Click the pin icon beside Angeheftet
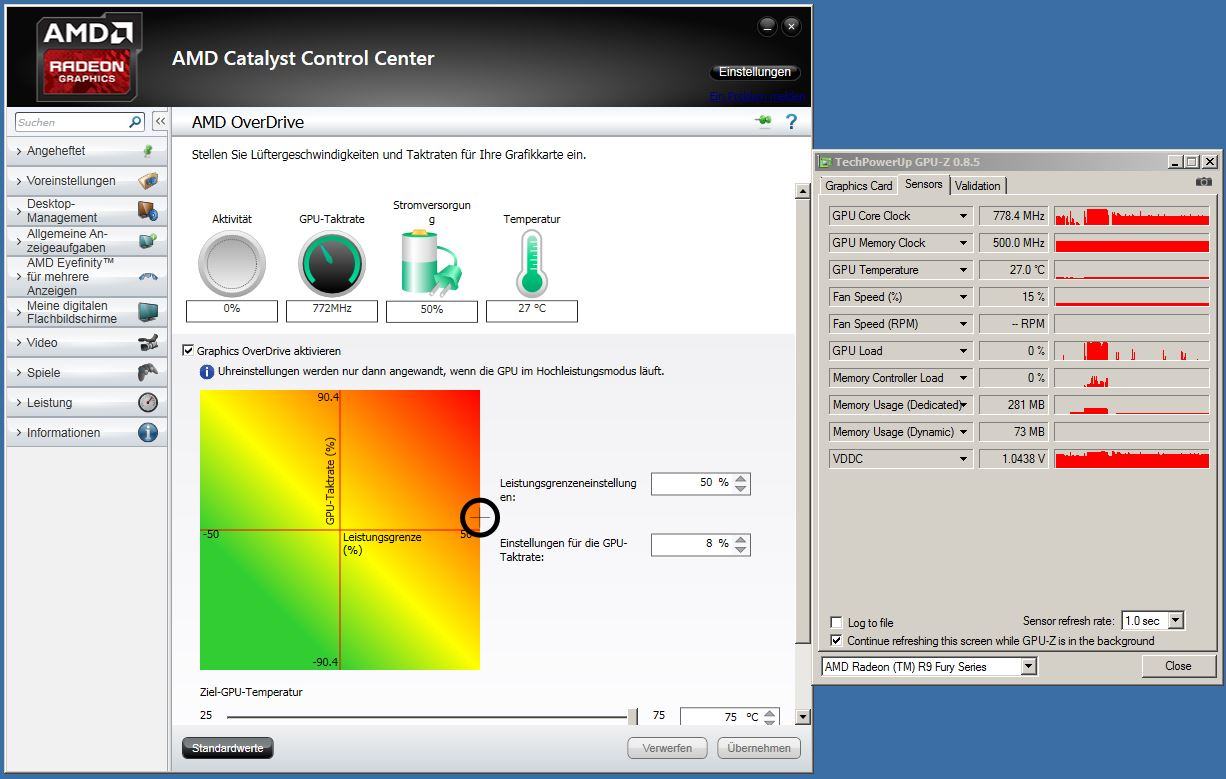 [x=148, y=151]
